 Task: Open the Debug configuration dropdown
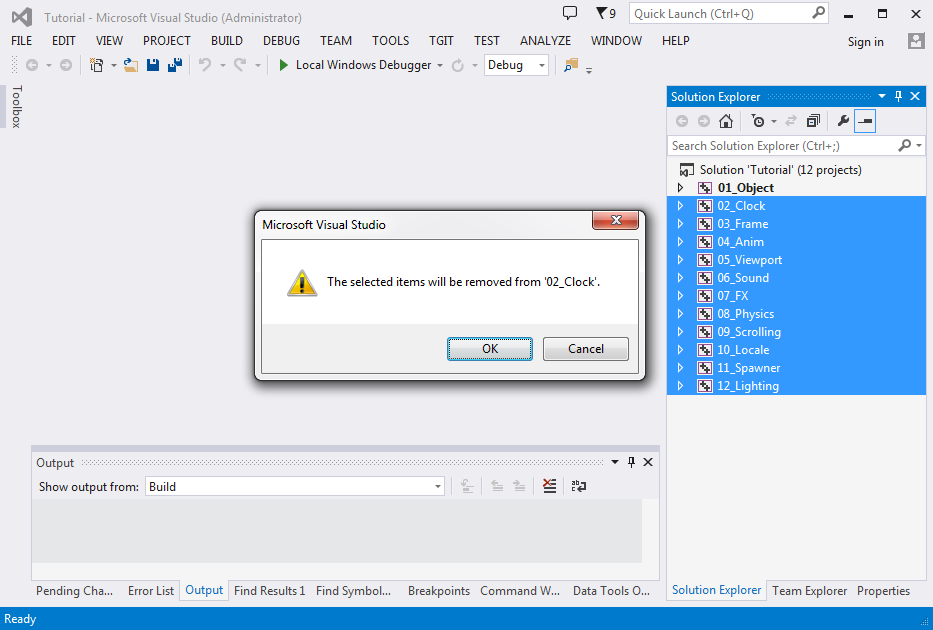[x=516, y=65]
